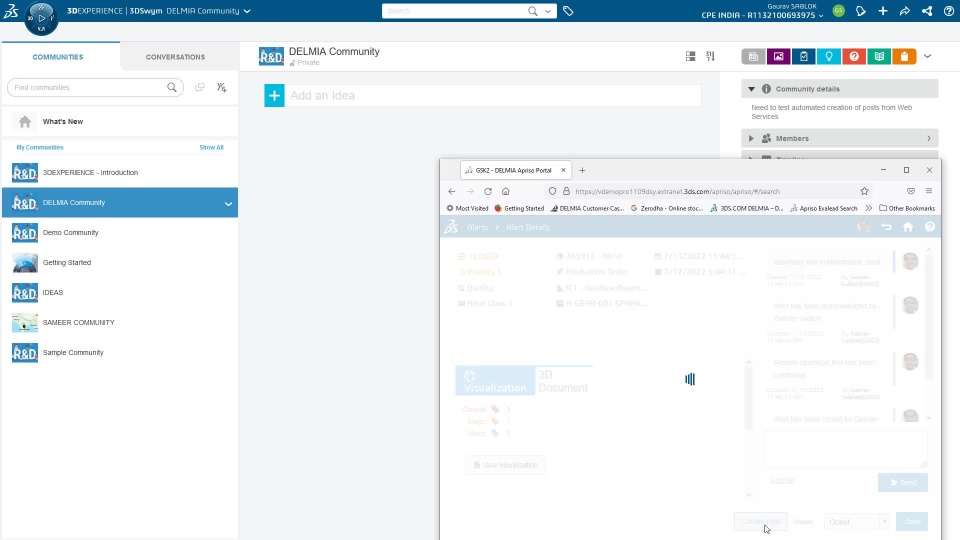The image size is (960, 540).
Task: Open the browser hamburger menu
Action: (929, 191)
